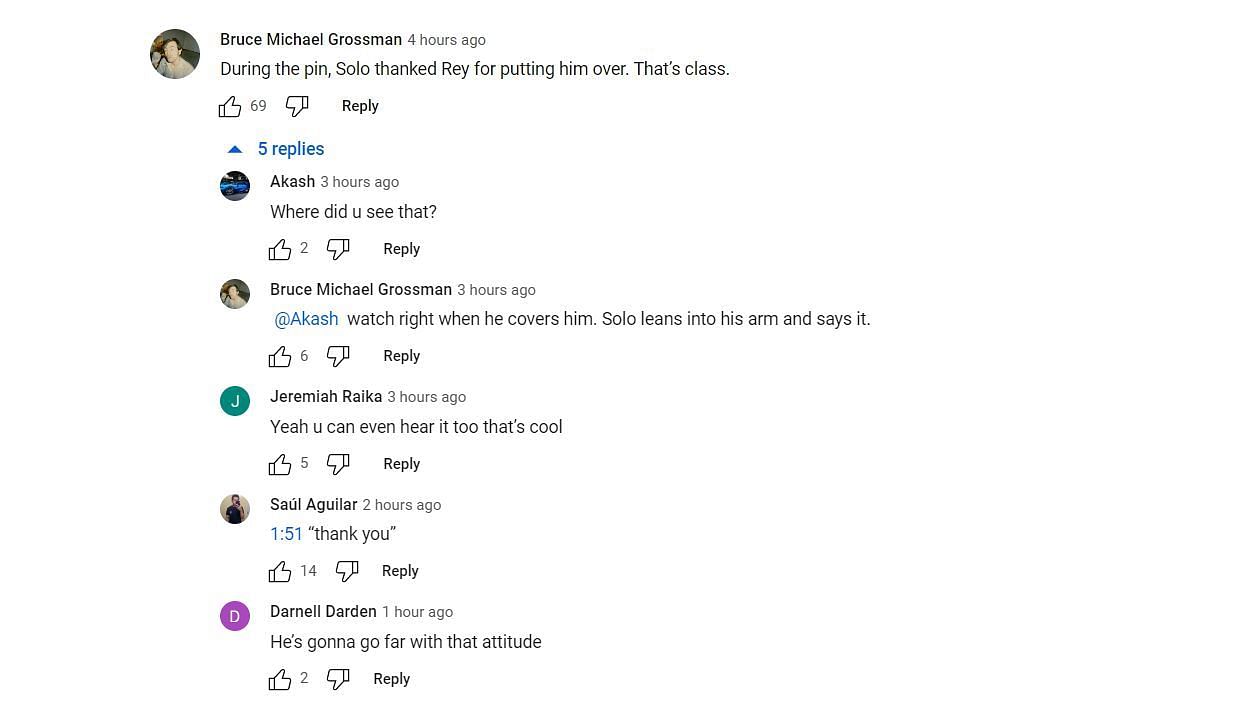Like the reply mentioning @Akash
Image resolution: width=1235 pixels, height=703 pixels.
point(280,356)
